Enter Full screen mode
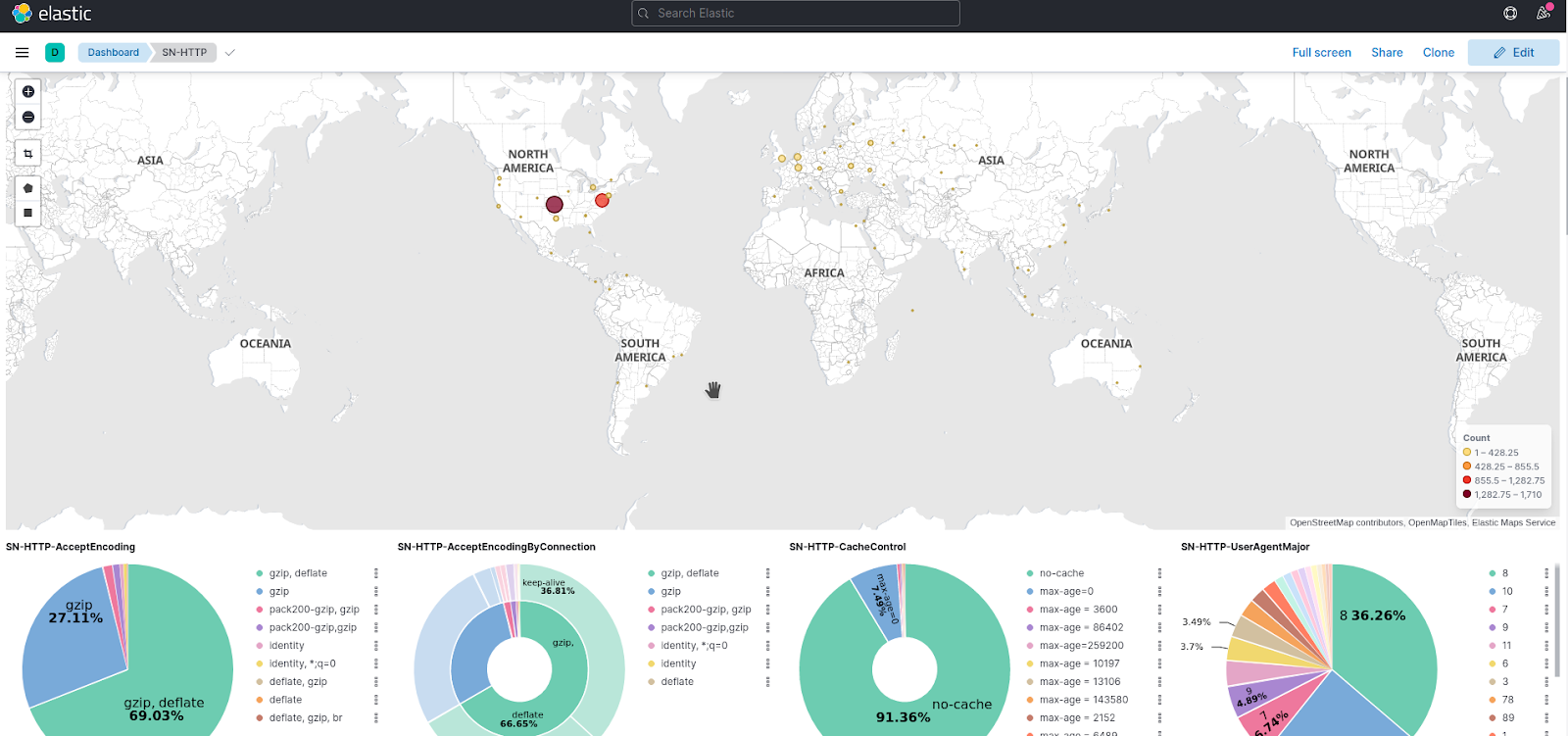This screenshot has width=1568, height=736. [x=1321, y=53]
